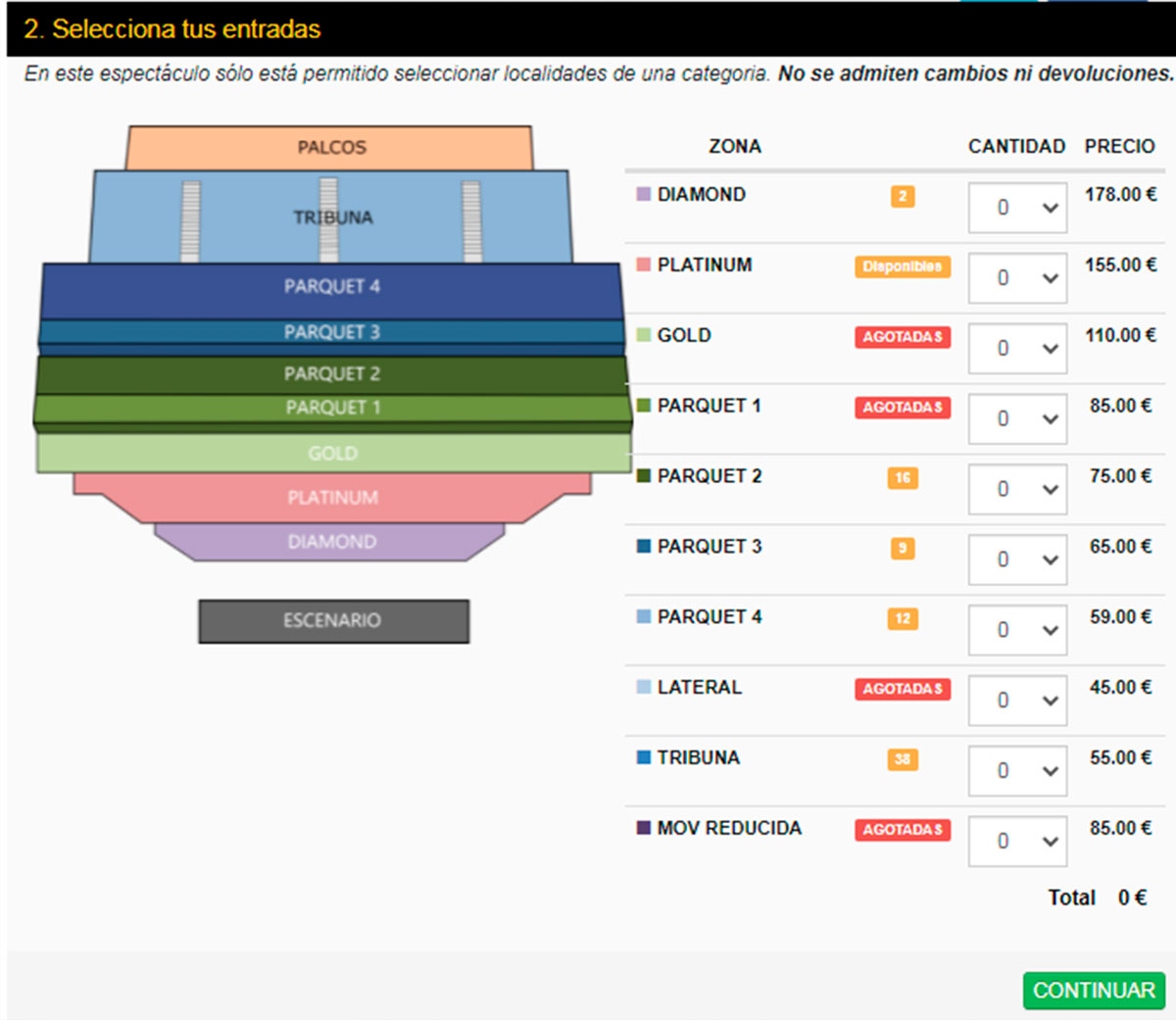Select the PLATINUM block on the seat map

[x=332, y=498]
